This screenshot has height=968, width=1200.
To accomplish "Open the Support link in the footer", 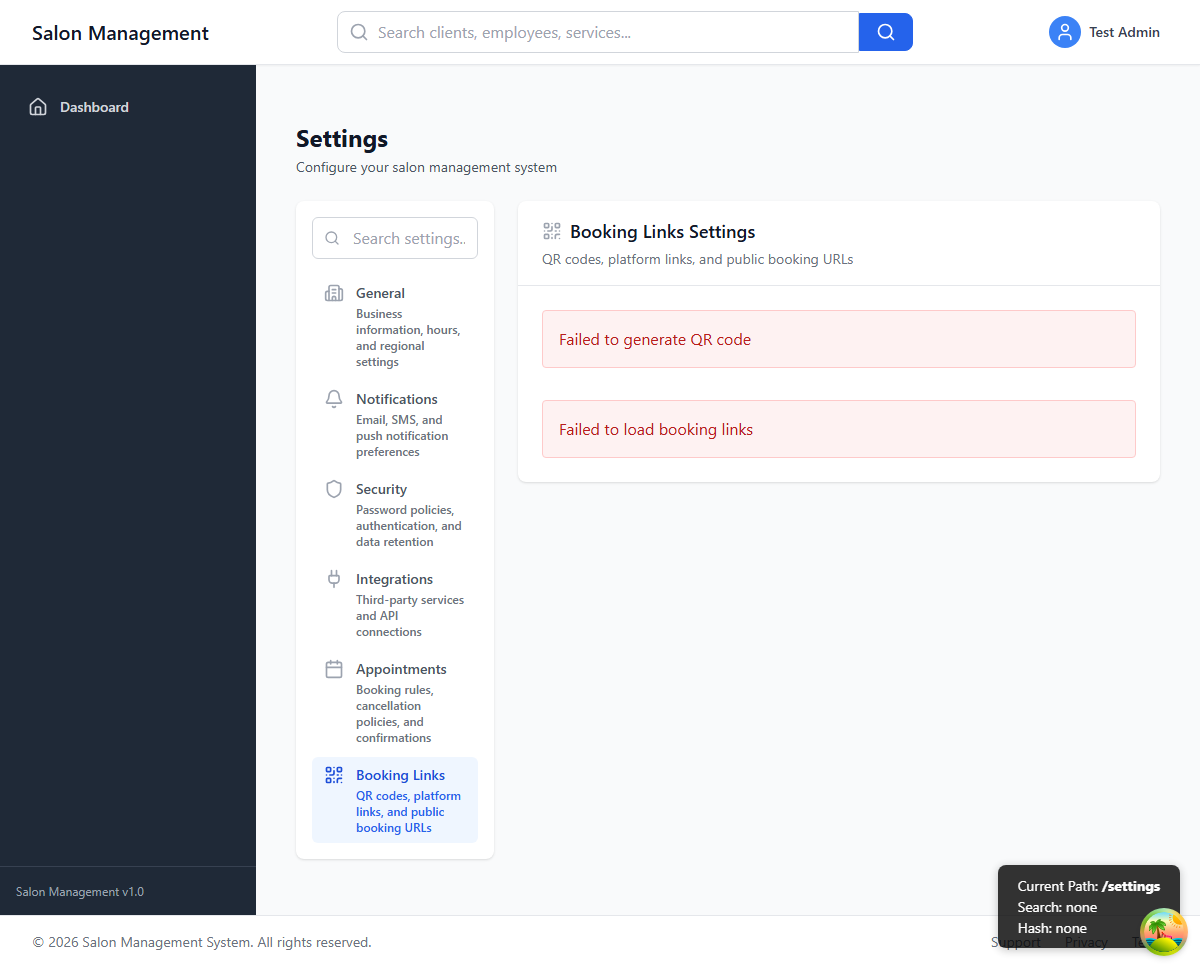I will 1015,941.
